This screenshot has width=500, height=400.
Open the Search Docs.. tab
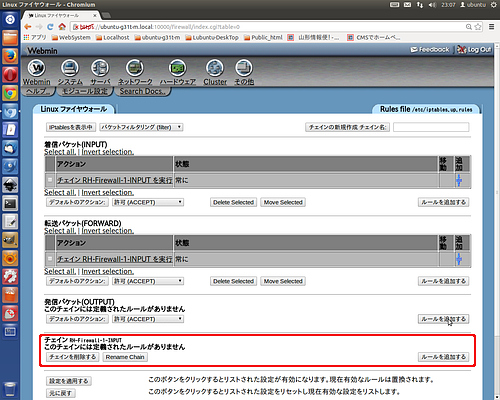[143, 91]
